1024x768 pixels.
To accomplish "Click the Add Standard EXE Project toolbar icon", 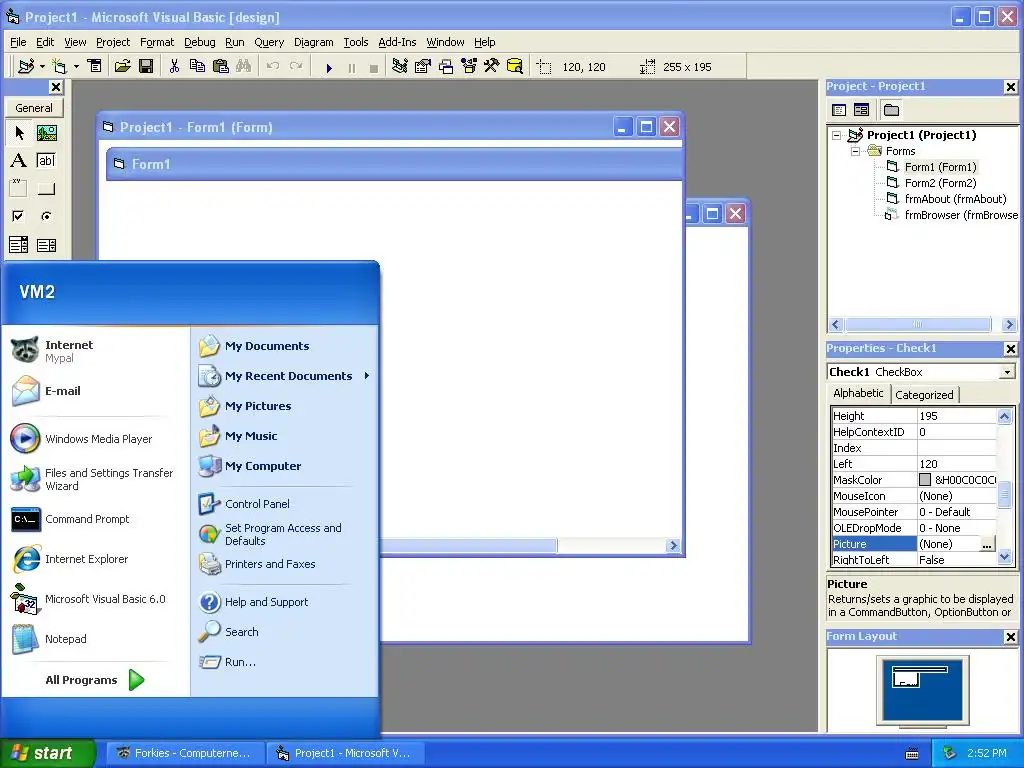I will click(x=25, y=67).
